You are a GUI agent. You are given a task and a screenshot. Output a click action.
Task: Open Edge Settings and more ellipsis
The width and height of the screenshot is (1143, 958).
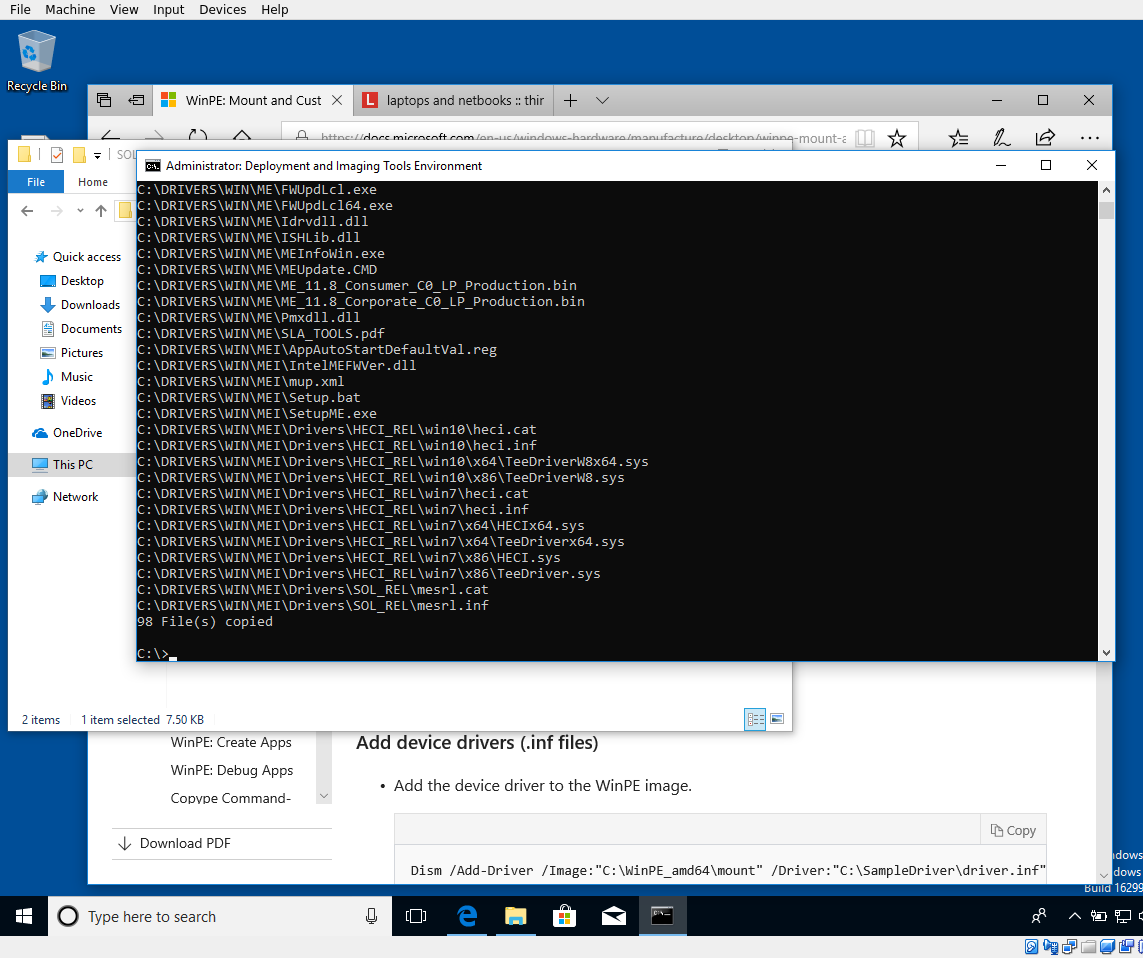point(1090,138)
